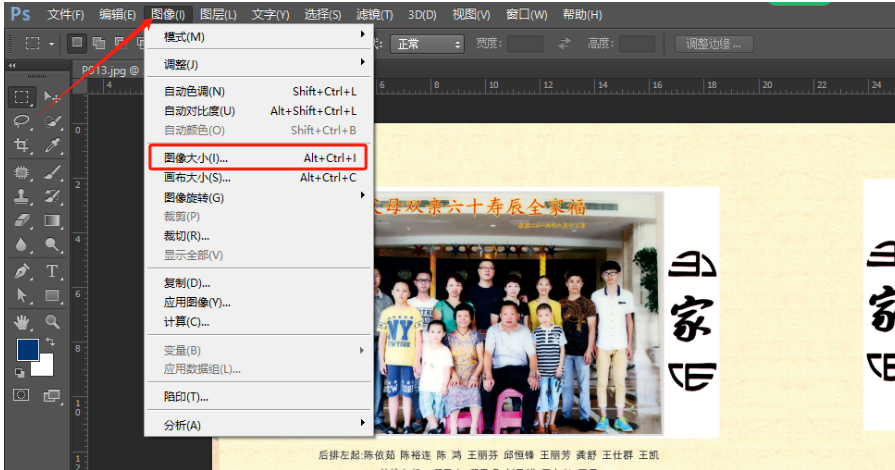The width and height of the screenshot is (895, 470).
Task: Select the Eraser tool
Action: tap(22, 220)
